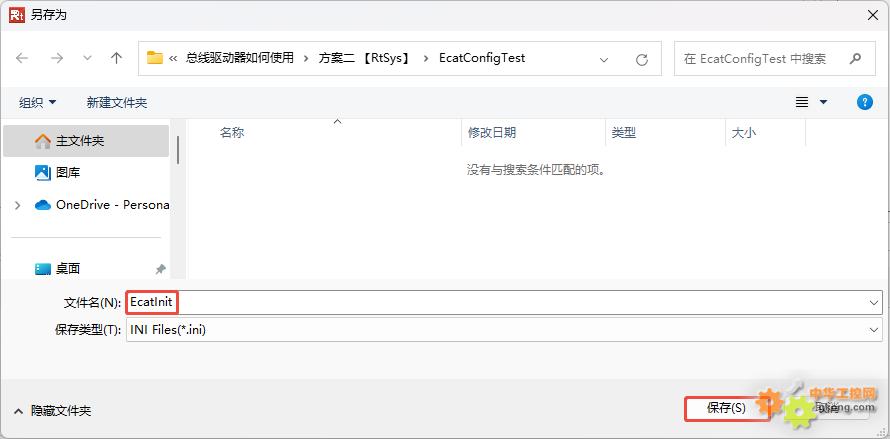Collapse folders via 隐藏文件夹
This screenshot has width=890, height=439.
coord(52,411)
